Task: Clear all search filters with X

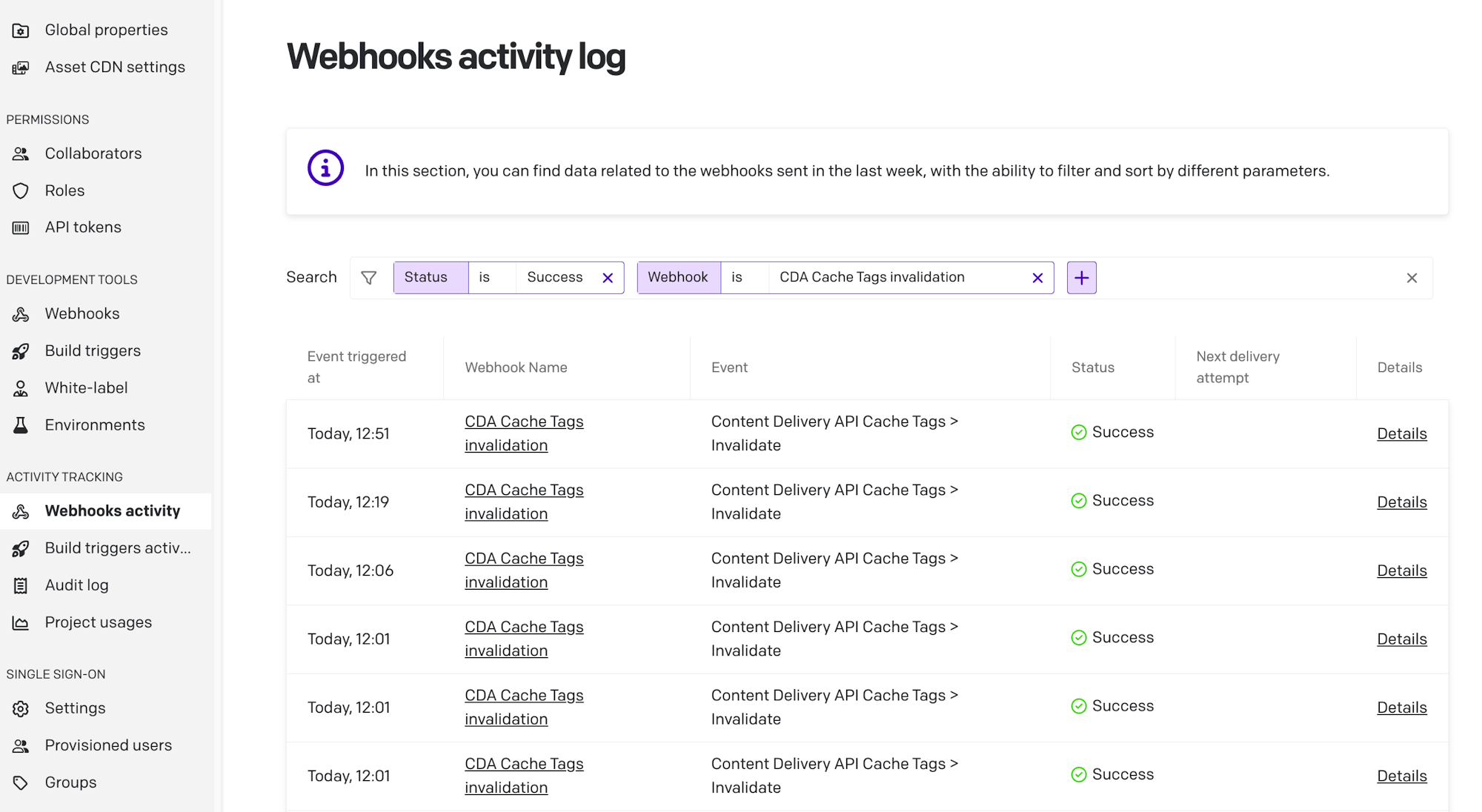Action: point(1412,278)
